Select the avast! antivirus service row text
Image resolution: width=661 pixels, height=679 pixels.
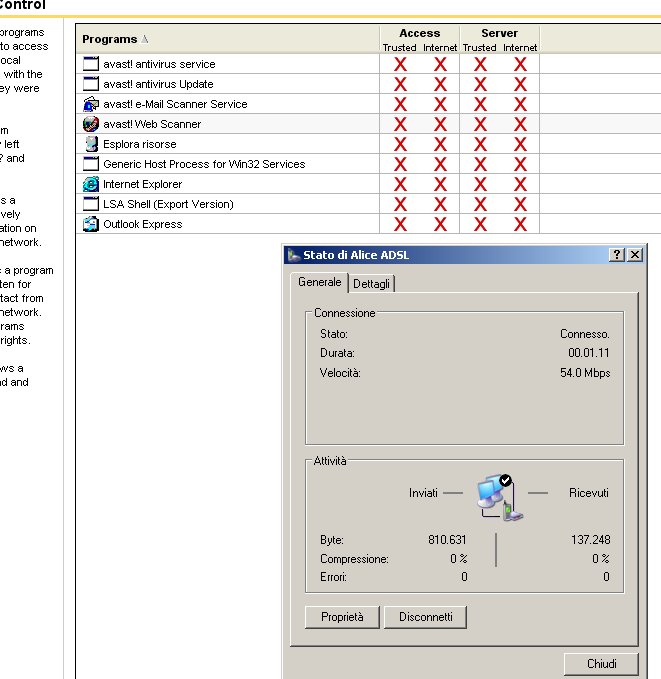pos(159,64)
